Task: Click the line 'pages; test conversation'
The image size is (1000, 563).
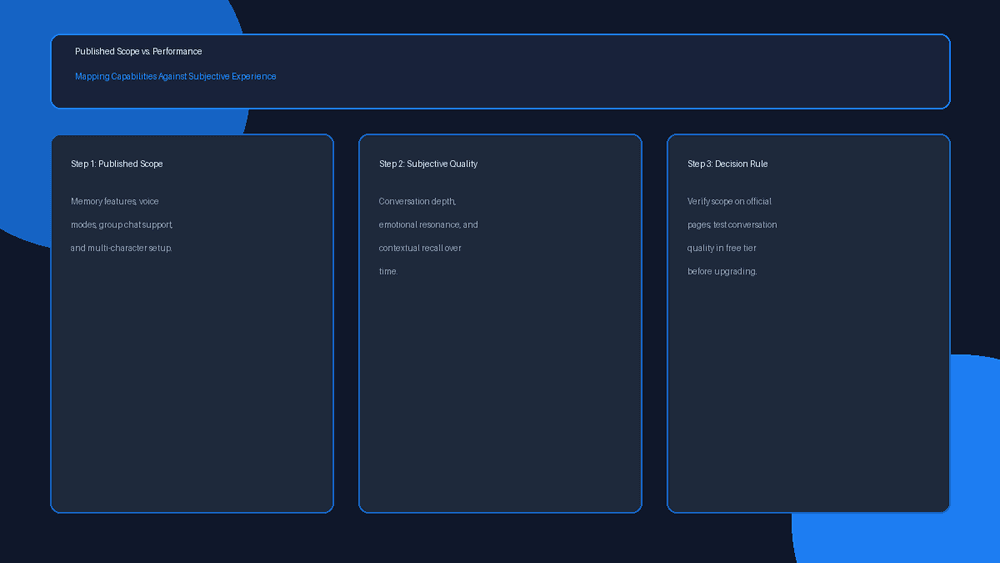Action: tap(732, 225)
